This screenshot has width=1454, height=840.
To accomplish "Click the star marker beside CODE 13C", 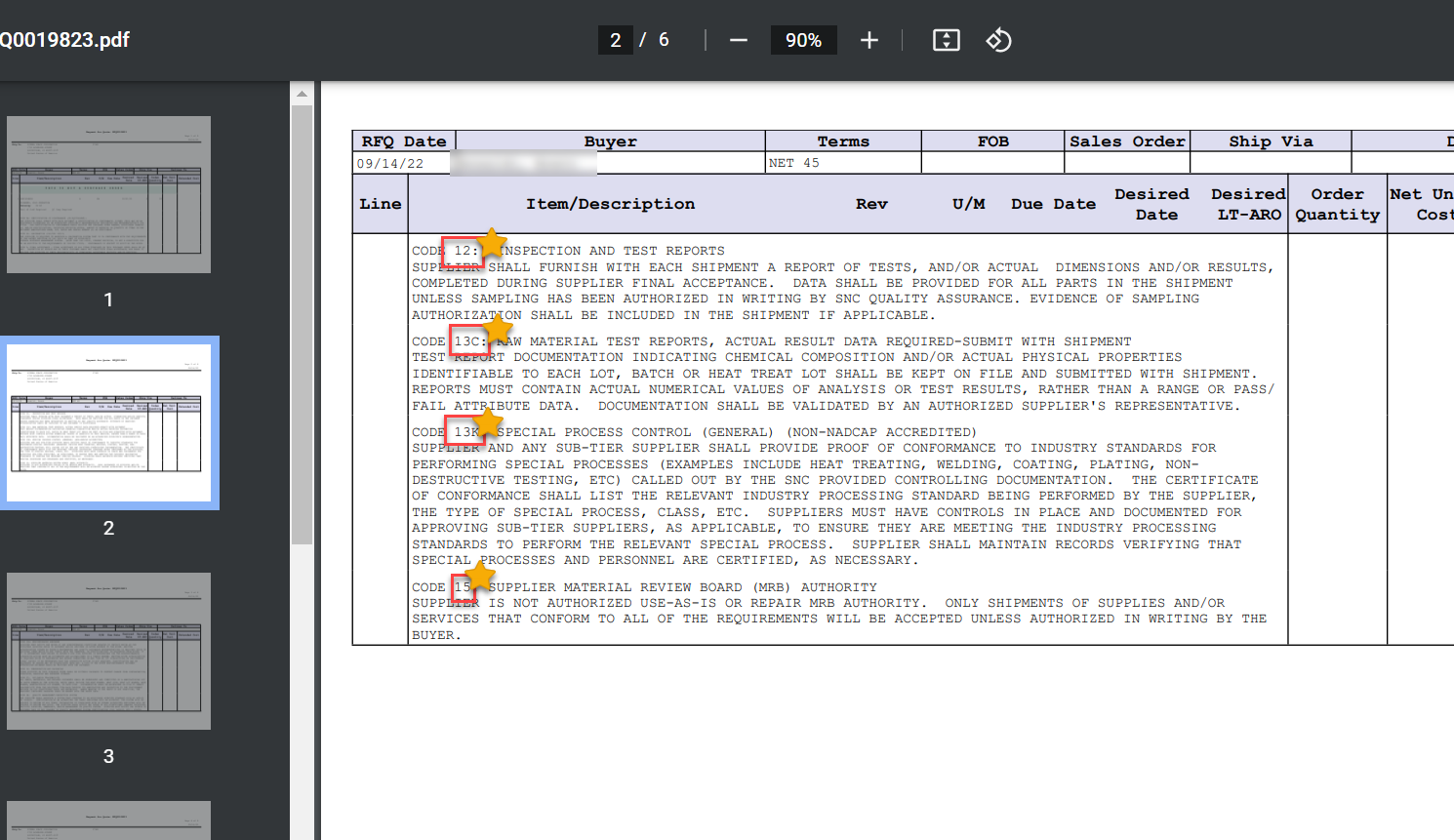I will (500, 330).
